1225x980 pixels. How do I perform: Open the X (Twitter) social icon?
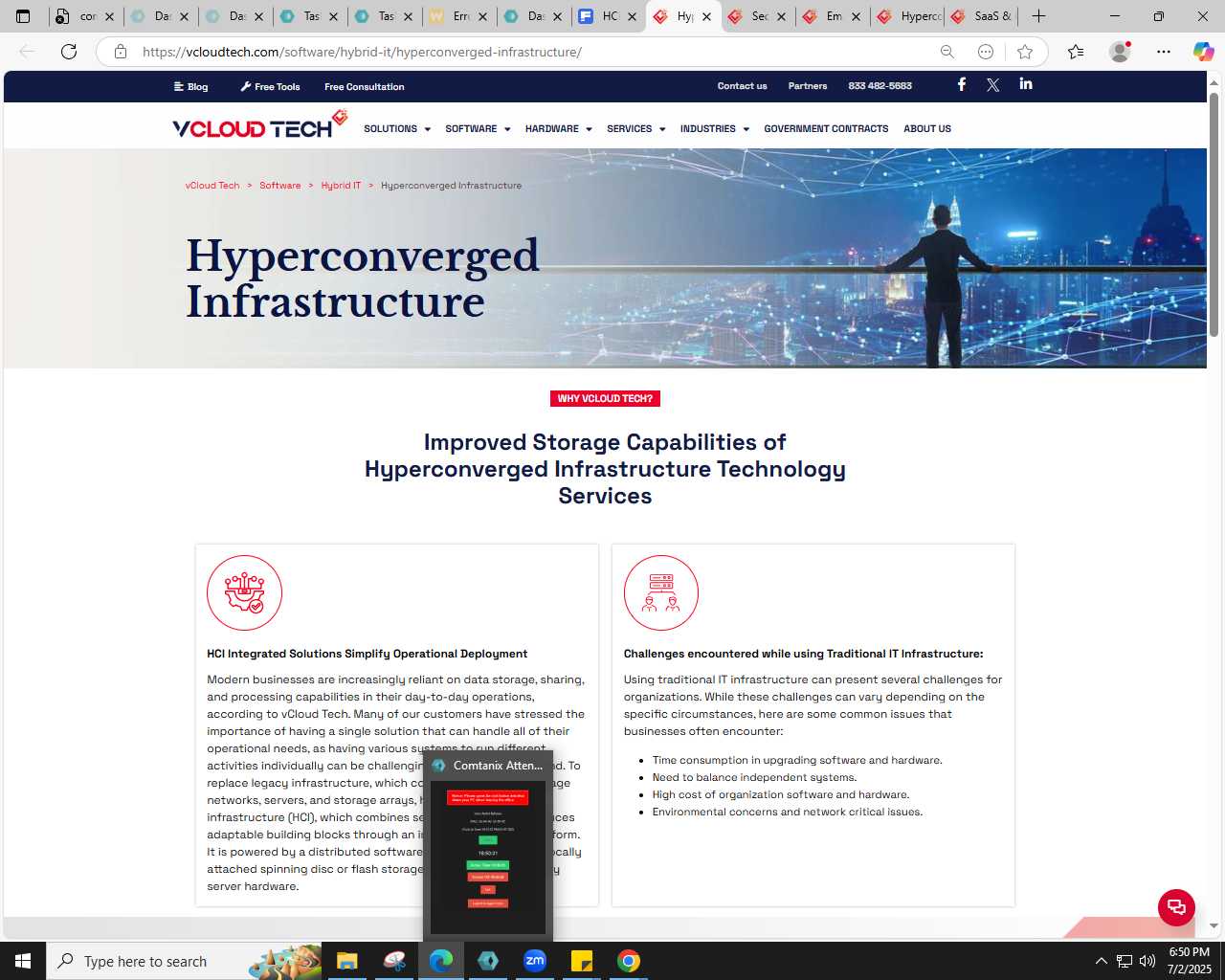point(993,85)
